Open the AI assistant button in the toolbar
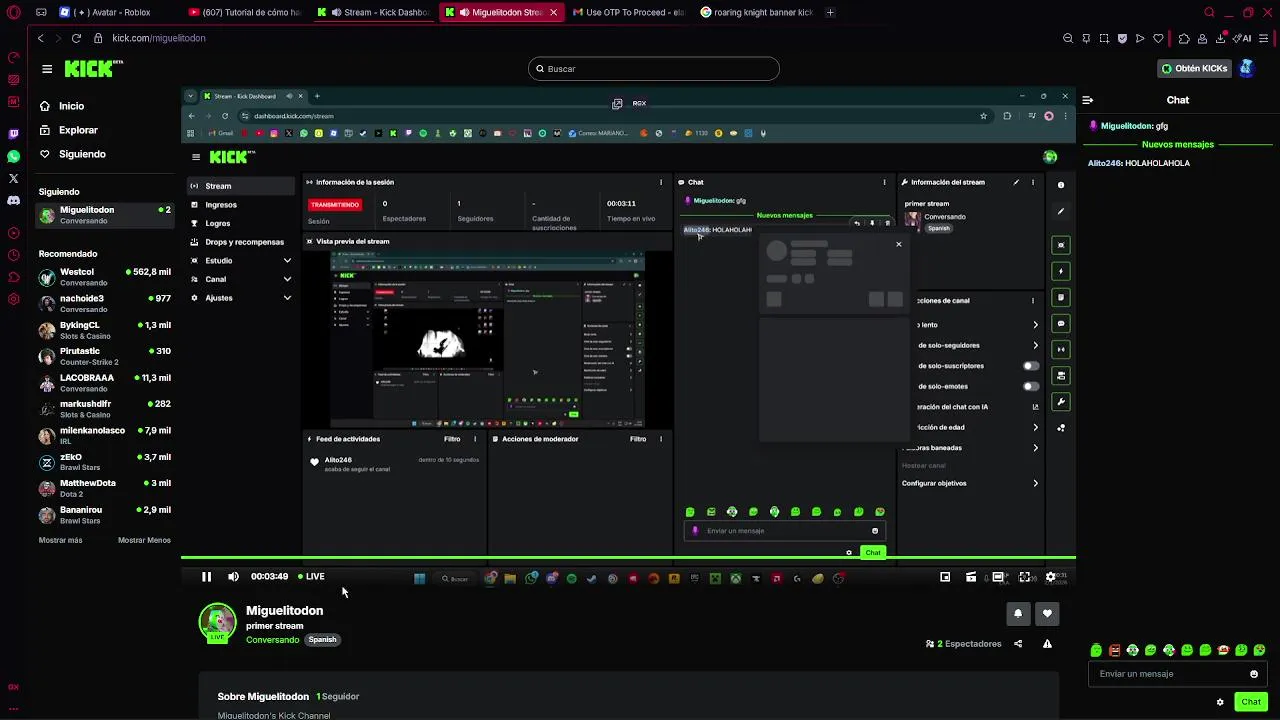Viewport: 1280px width, 720px height. click(x=1242, y=38)
